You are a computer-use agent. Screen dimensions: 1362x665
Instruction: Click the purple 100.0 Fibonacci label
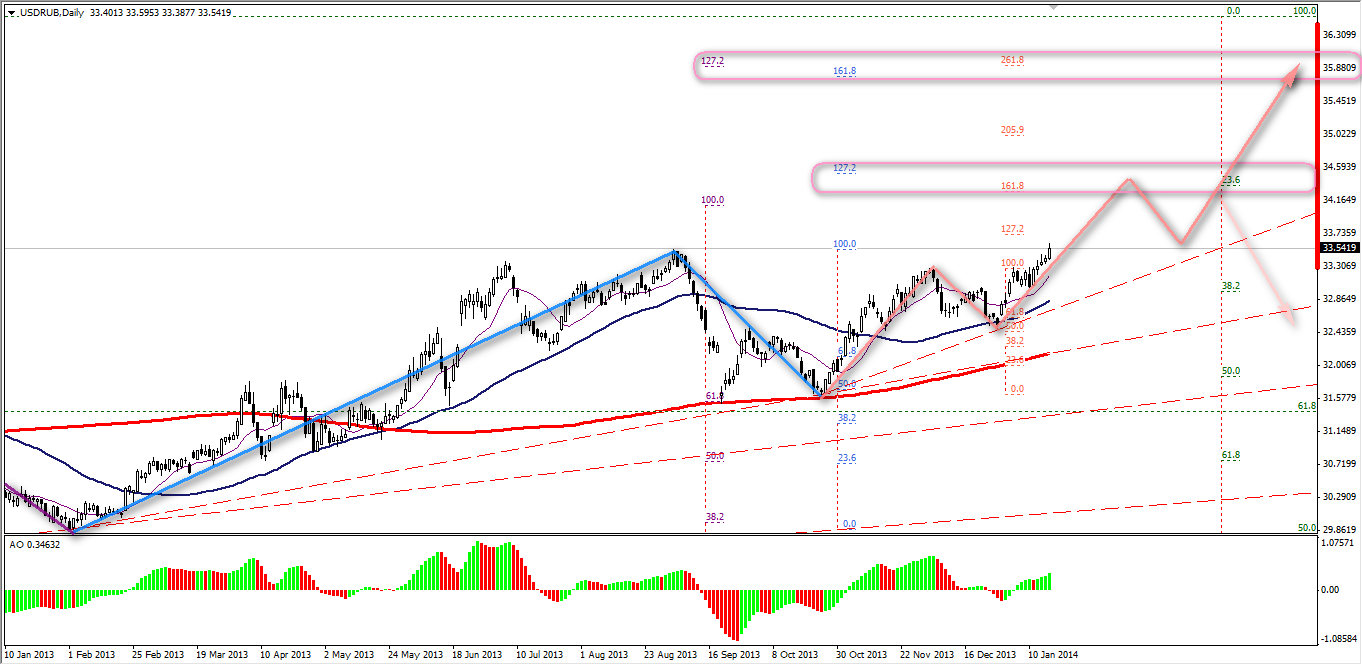click(712, 201)
